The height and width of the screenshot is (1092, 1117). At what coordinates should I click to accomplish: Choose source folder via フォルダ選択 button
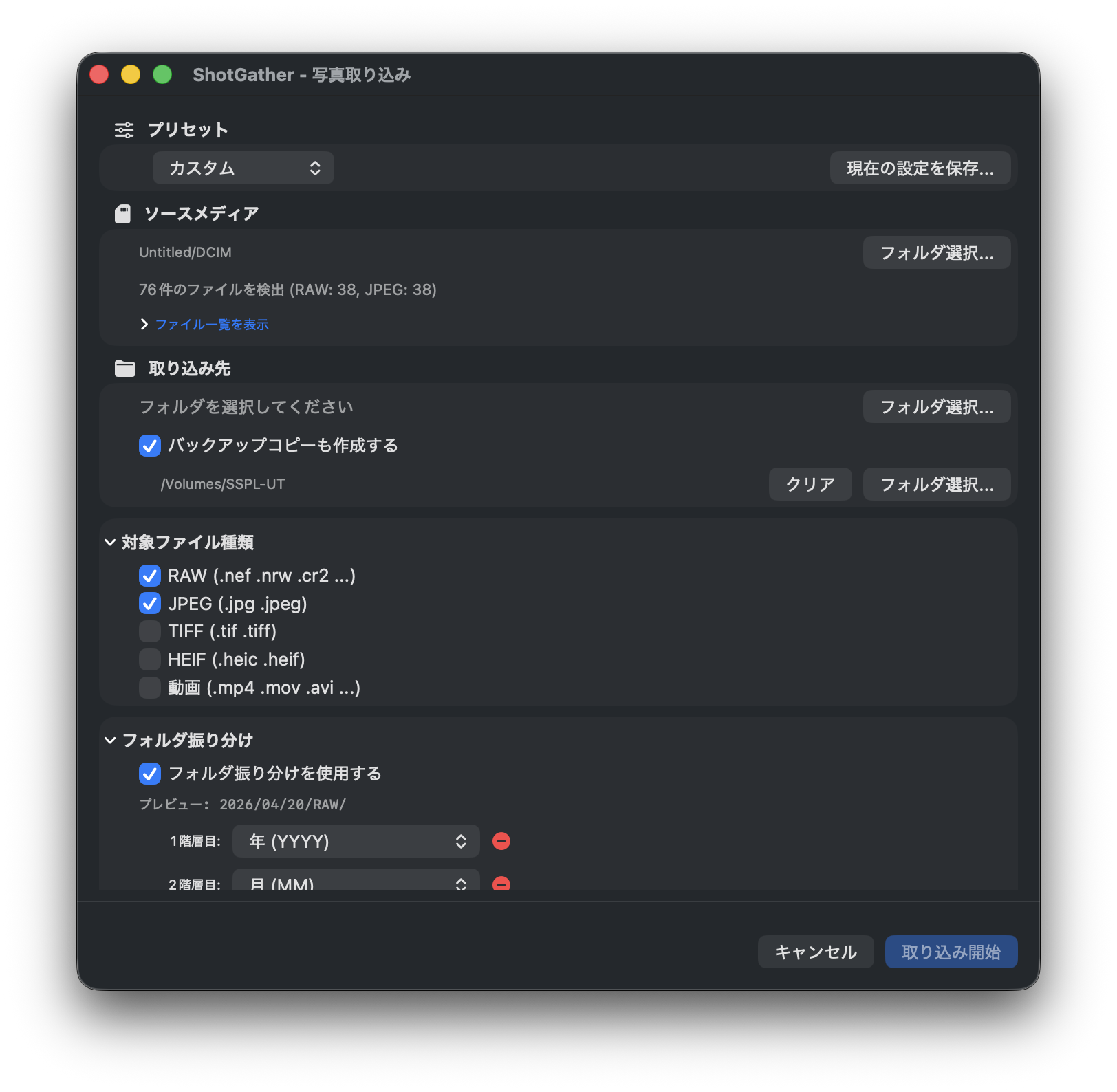point(936,252)
